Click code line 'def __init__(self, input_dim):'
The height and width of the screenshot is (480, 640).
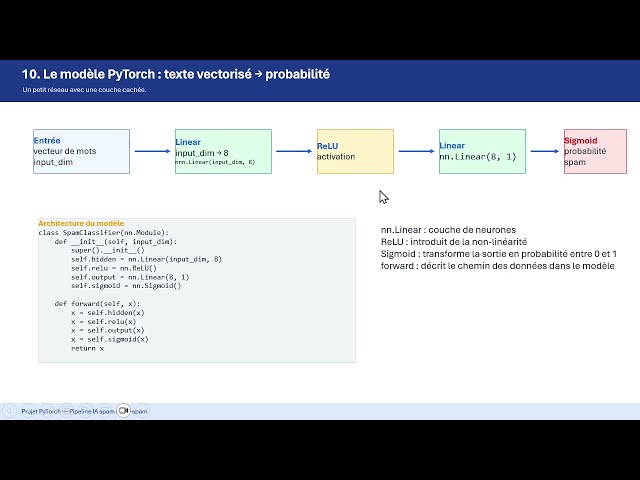pyautogui.click(x=116, y=242)
